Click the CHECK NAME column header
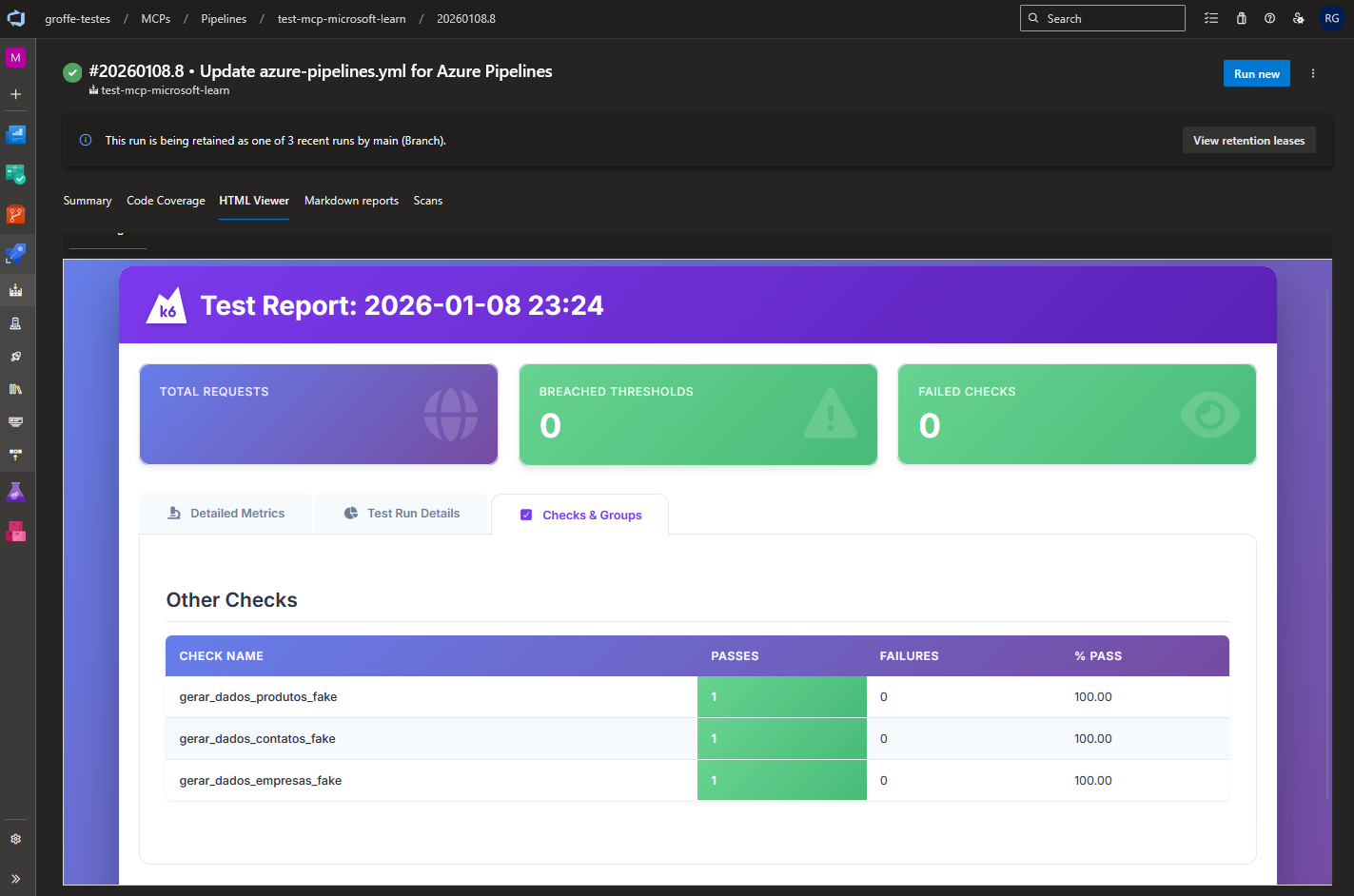Viewport: 1354px width, 896px height. [x=222, y=656]
